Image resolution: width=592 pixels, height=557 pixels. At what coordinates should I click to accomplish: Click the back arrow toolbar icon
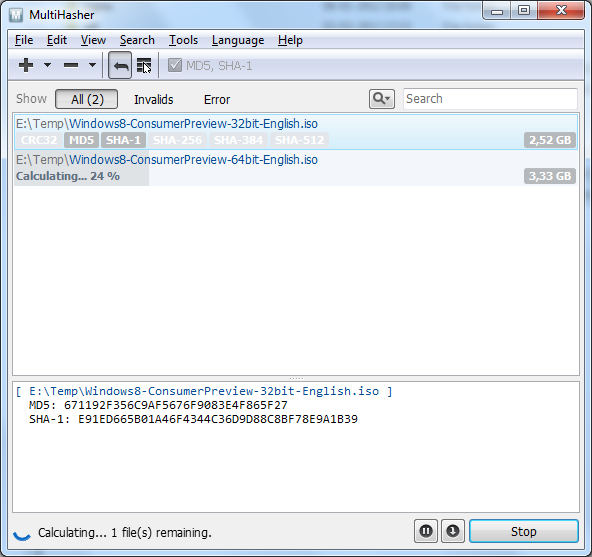click(120, 66)
